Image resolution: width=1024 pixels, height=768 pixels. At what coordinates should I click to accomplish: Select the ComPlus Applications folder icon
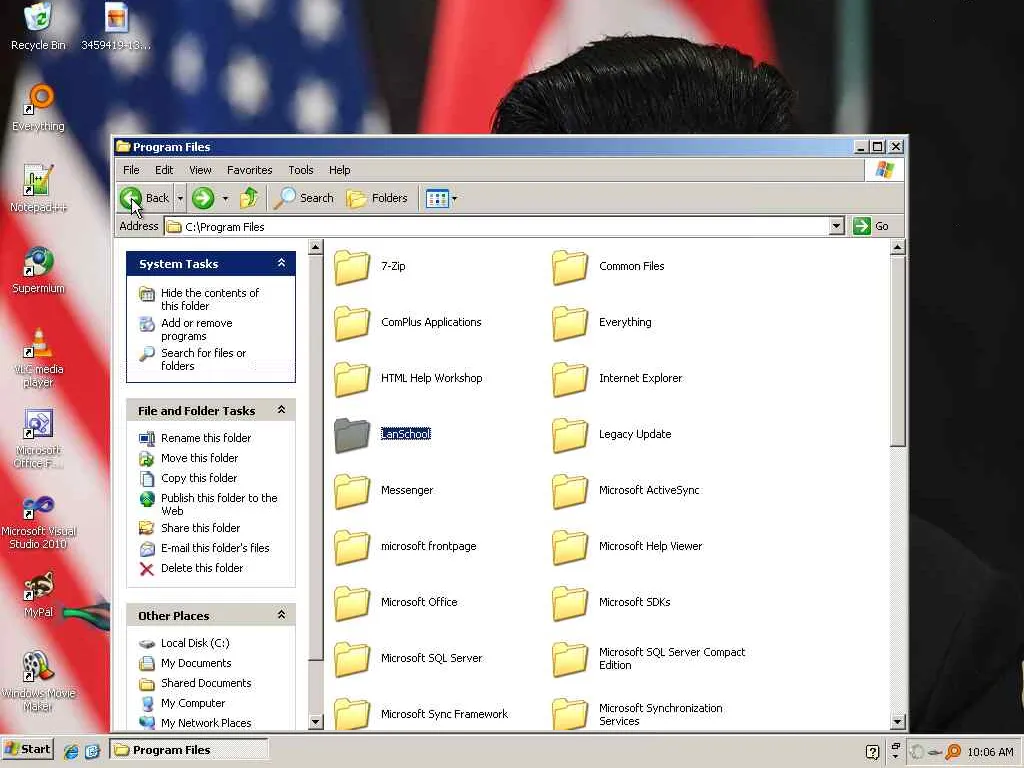pos(352,323)
